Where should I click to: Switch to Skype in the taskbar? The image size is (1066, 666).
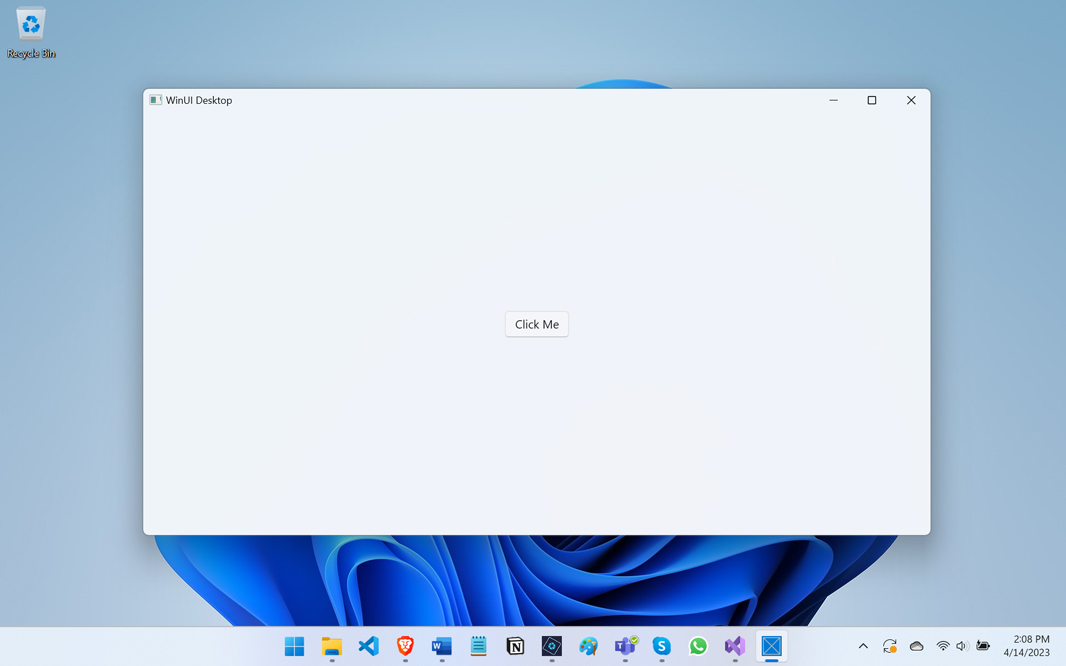click(662, 646)
